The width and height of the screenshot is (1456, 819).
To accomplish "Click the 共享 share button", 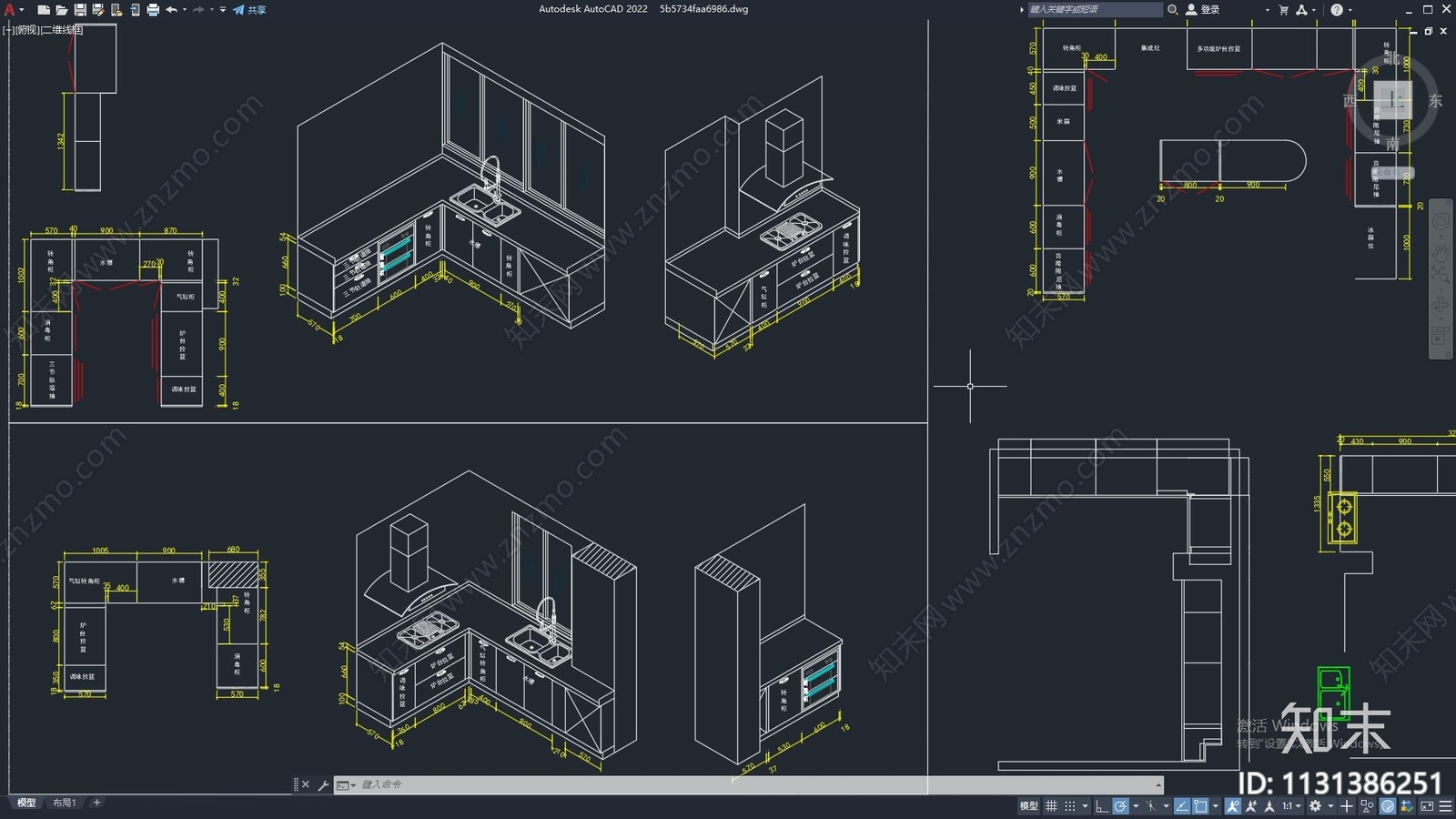I will 249,9.
